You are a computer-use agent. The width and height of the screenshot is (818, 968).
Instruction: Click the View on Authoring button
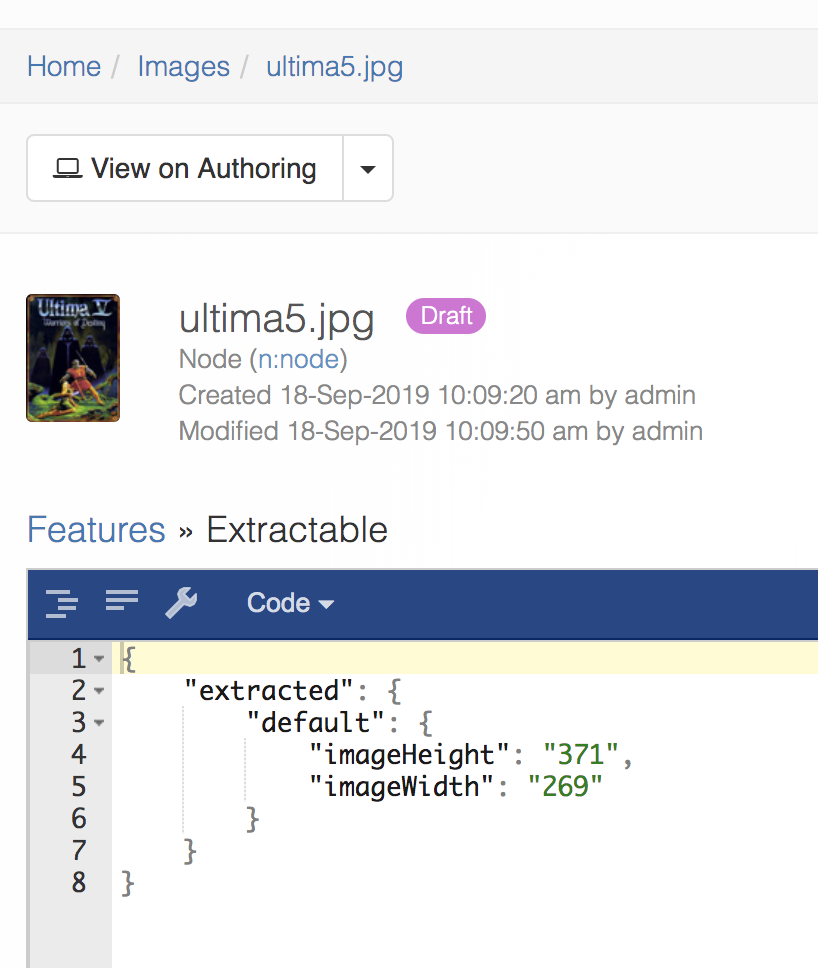click(x=185, y=169)
